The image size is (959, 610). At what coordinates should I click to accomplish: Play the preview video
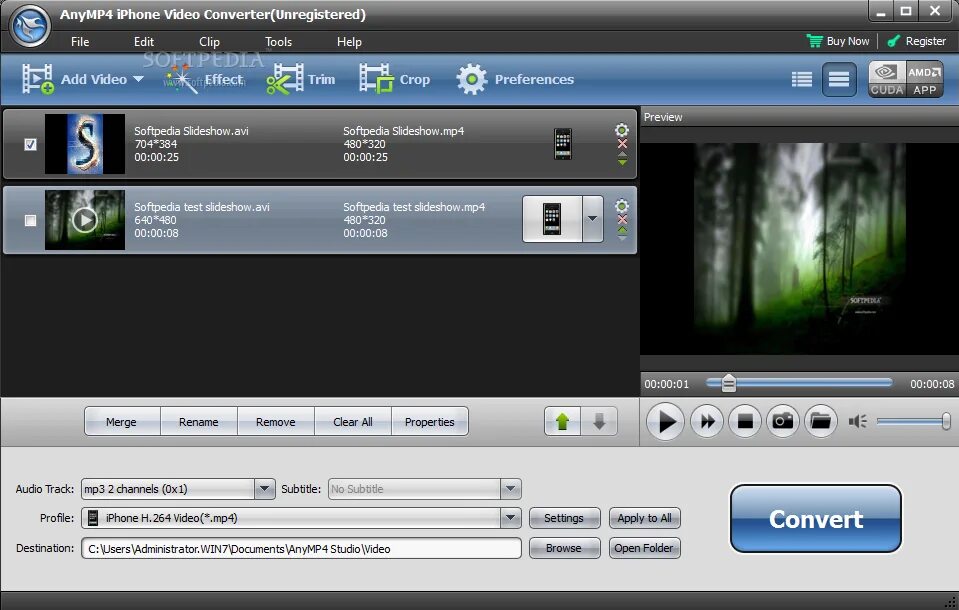tap(665, 422)
